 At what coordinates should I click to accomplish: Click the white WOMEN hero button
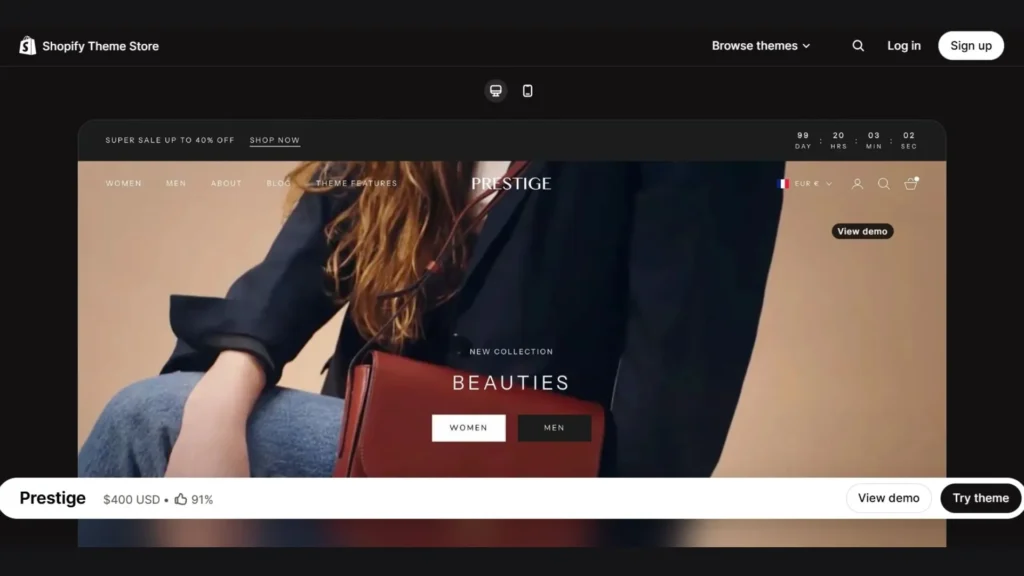[x=468, y=428]
